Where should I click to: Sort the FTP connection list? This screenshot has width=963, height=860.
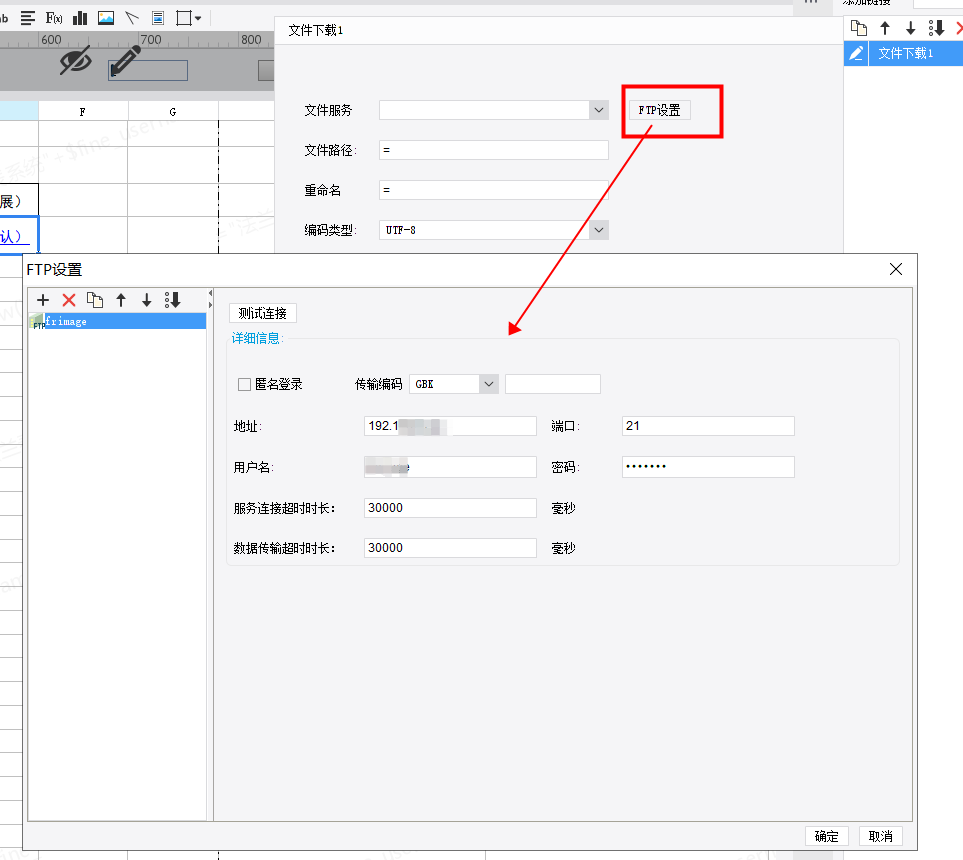173,300
